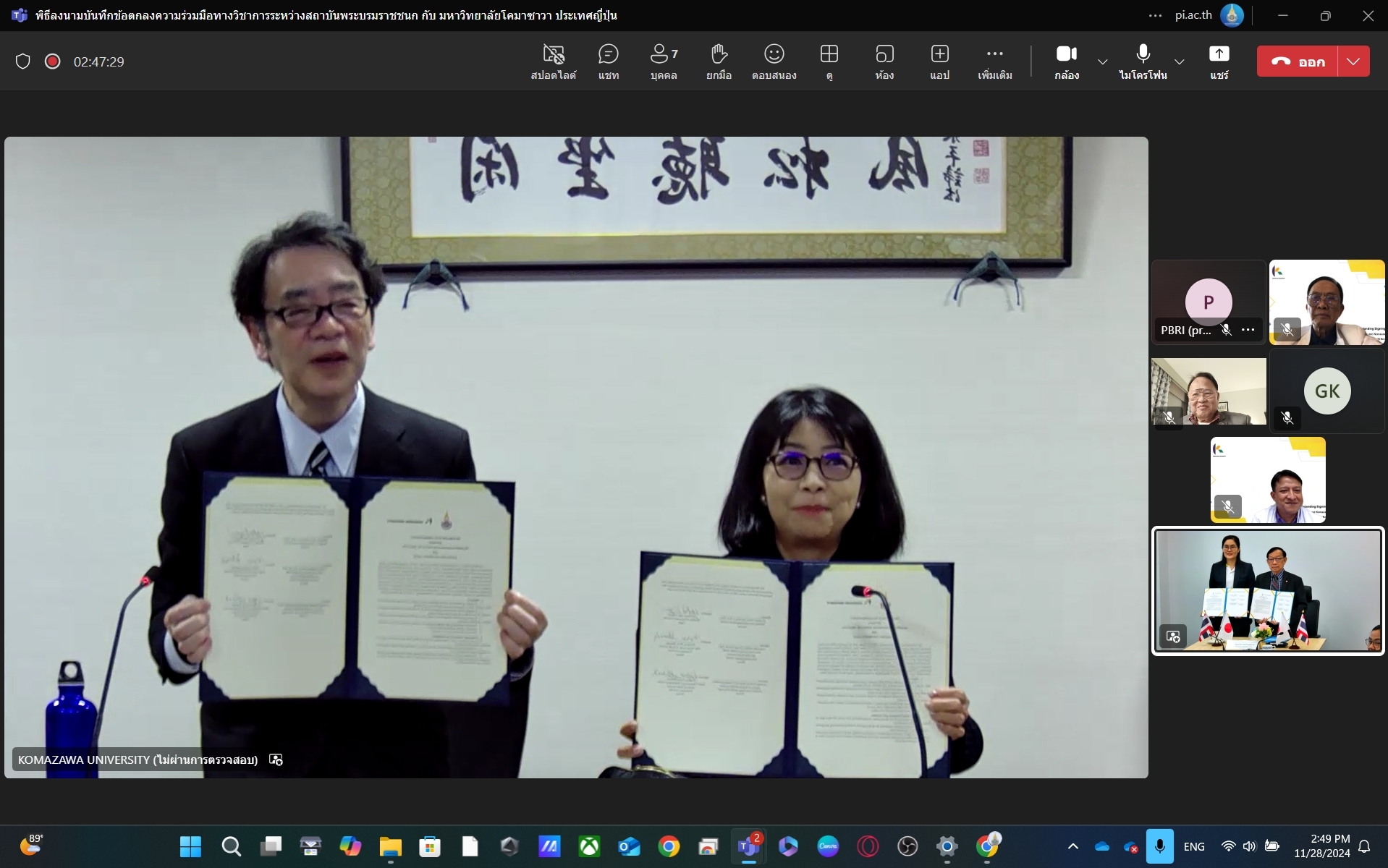Open more options for PBRI participant
Screen dimensions: 1388x868
pos(1248,330)
